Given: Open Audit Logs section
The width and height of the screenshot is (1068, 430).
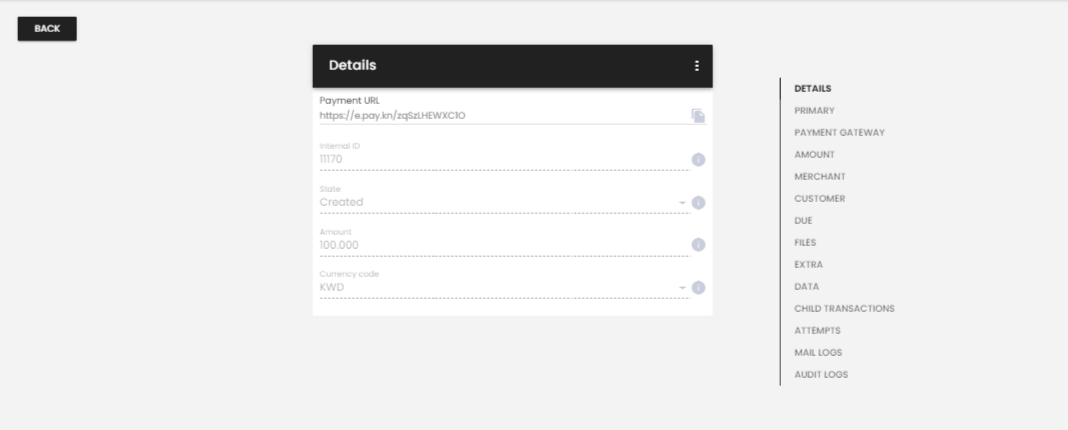Looking at the screenshot, I should [820, 374].
